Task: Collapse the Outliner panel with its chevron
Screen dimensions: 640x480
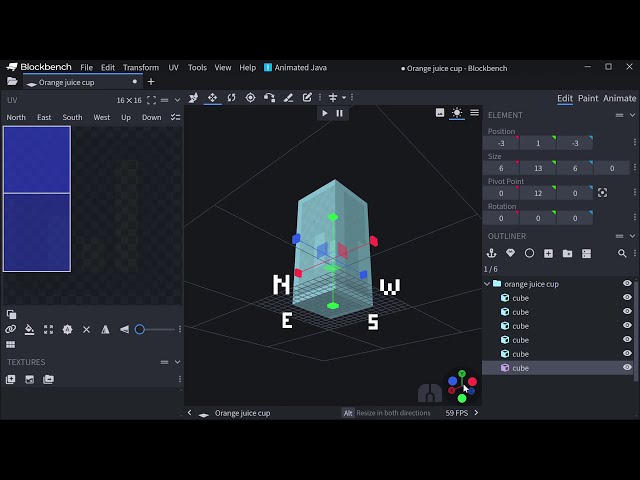Action: 632,236
